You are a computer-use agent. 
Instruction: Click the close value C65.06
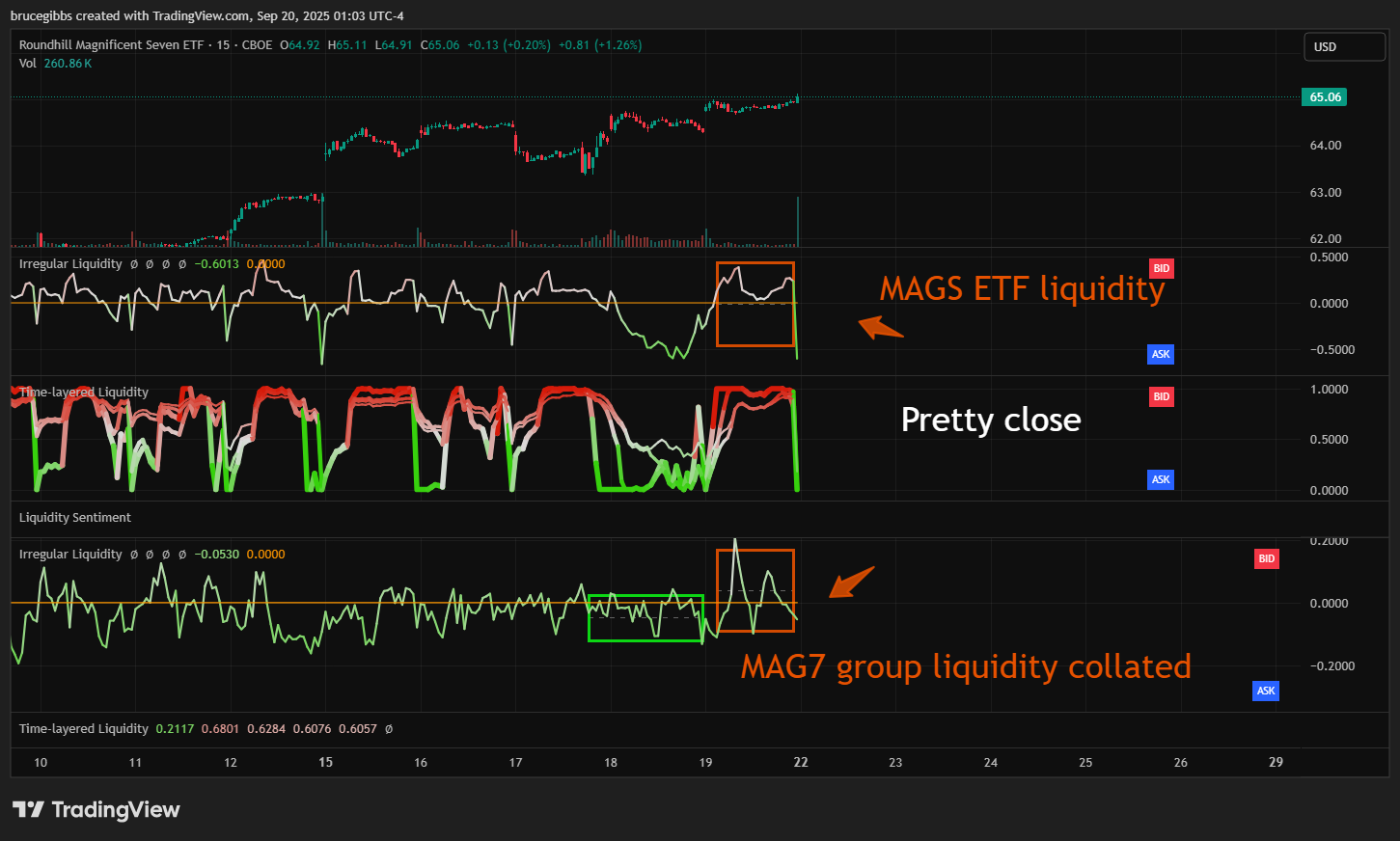pyautogui.click(x=440, y=45)
